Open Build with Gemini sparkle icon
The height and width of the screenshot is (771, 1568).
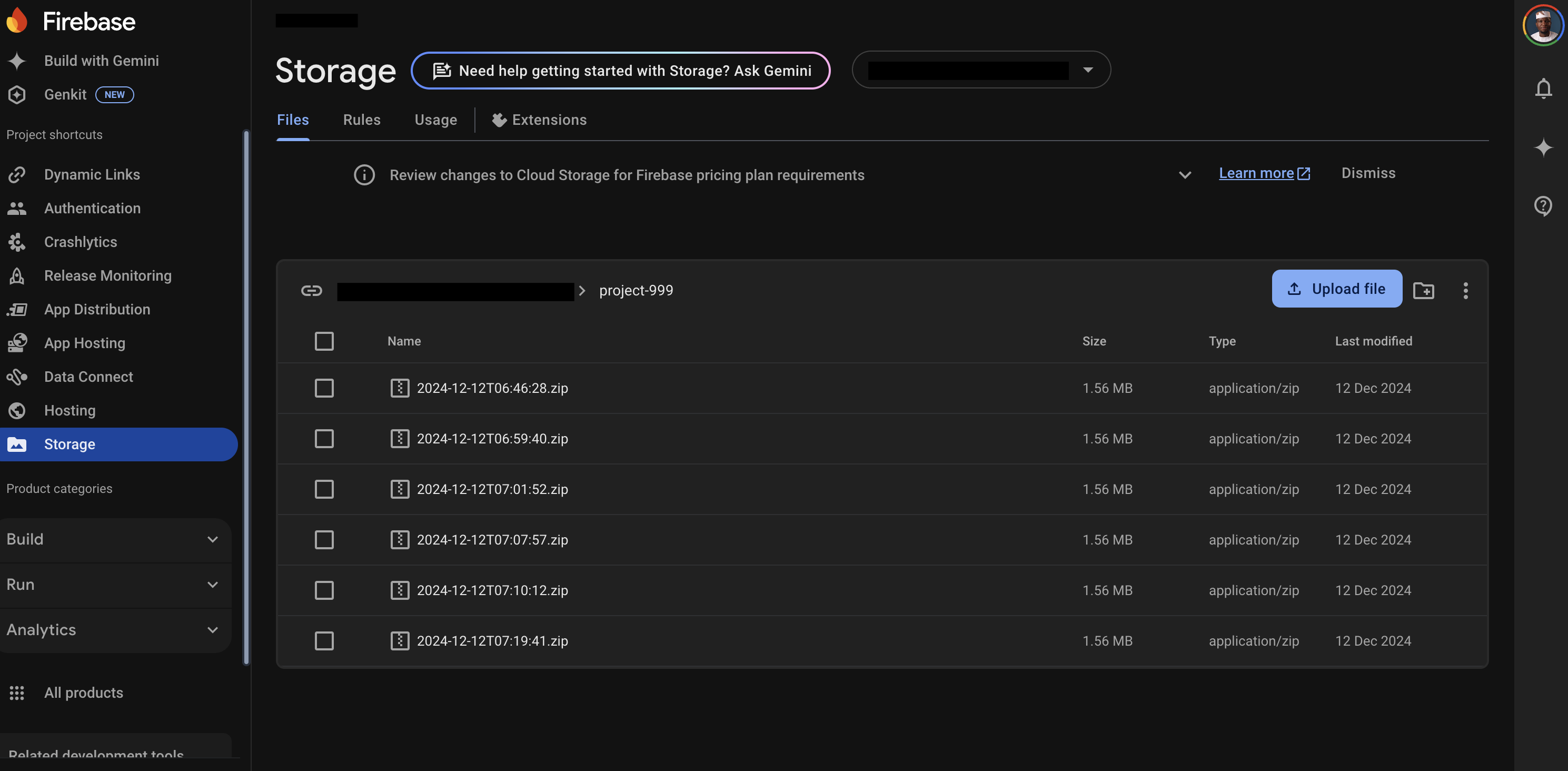(x=17, y=61)
